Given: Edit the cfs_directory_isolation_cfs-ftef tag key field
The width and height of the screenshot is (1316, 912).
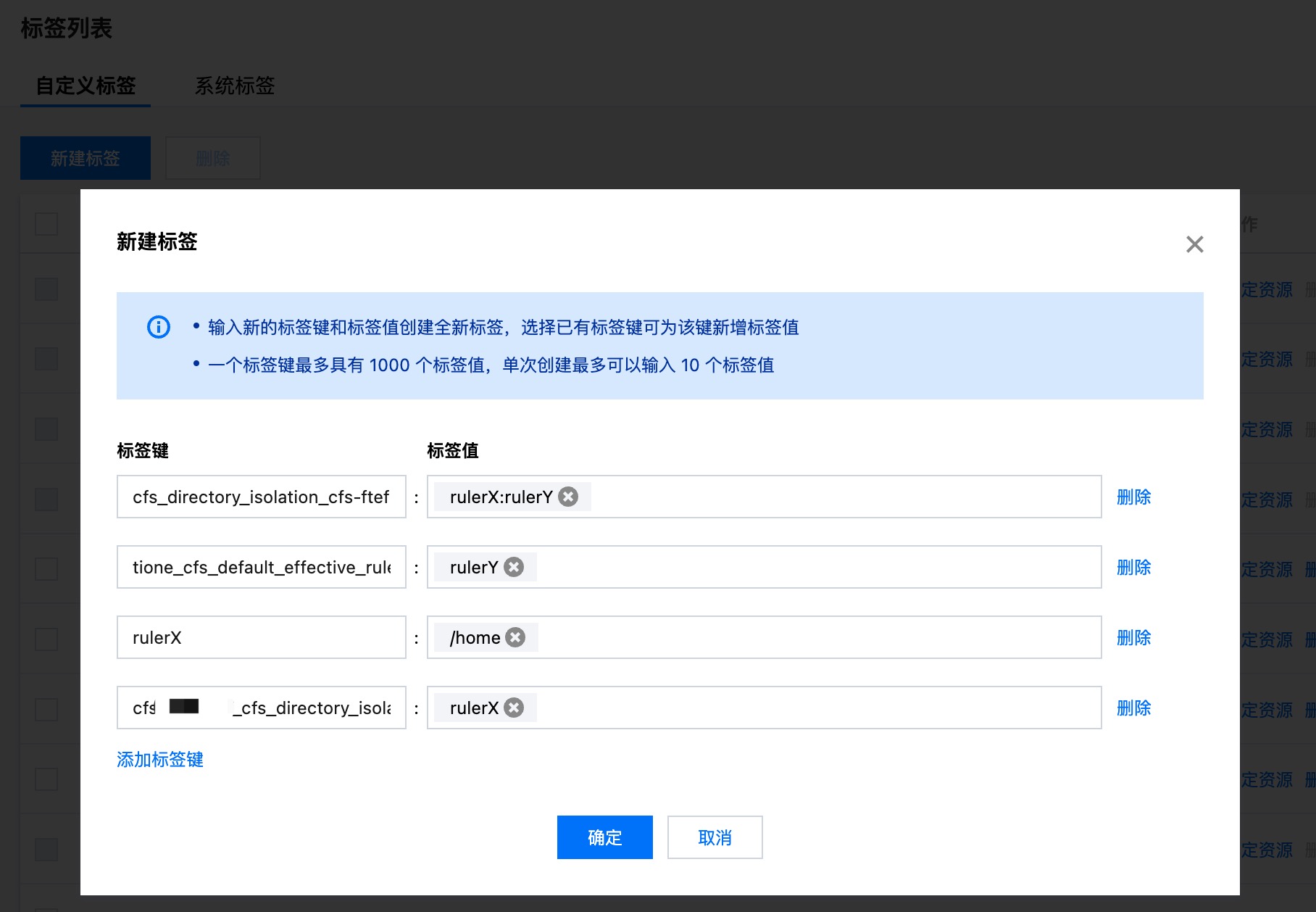Looking at the screenshot, I should coord(262,497).
